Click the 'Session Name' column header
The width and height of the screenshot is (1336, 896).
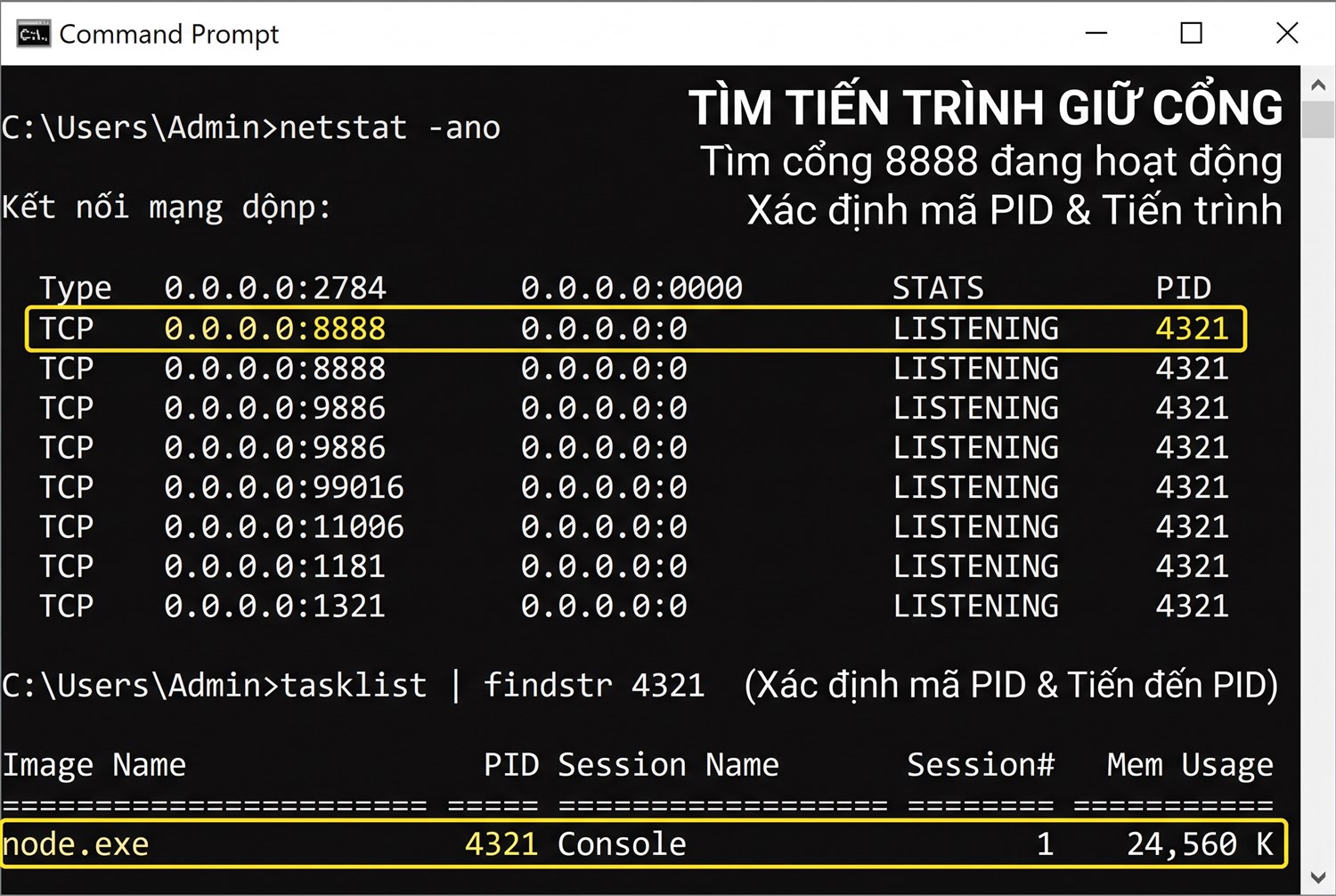point(668,765)
